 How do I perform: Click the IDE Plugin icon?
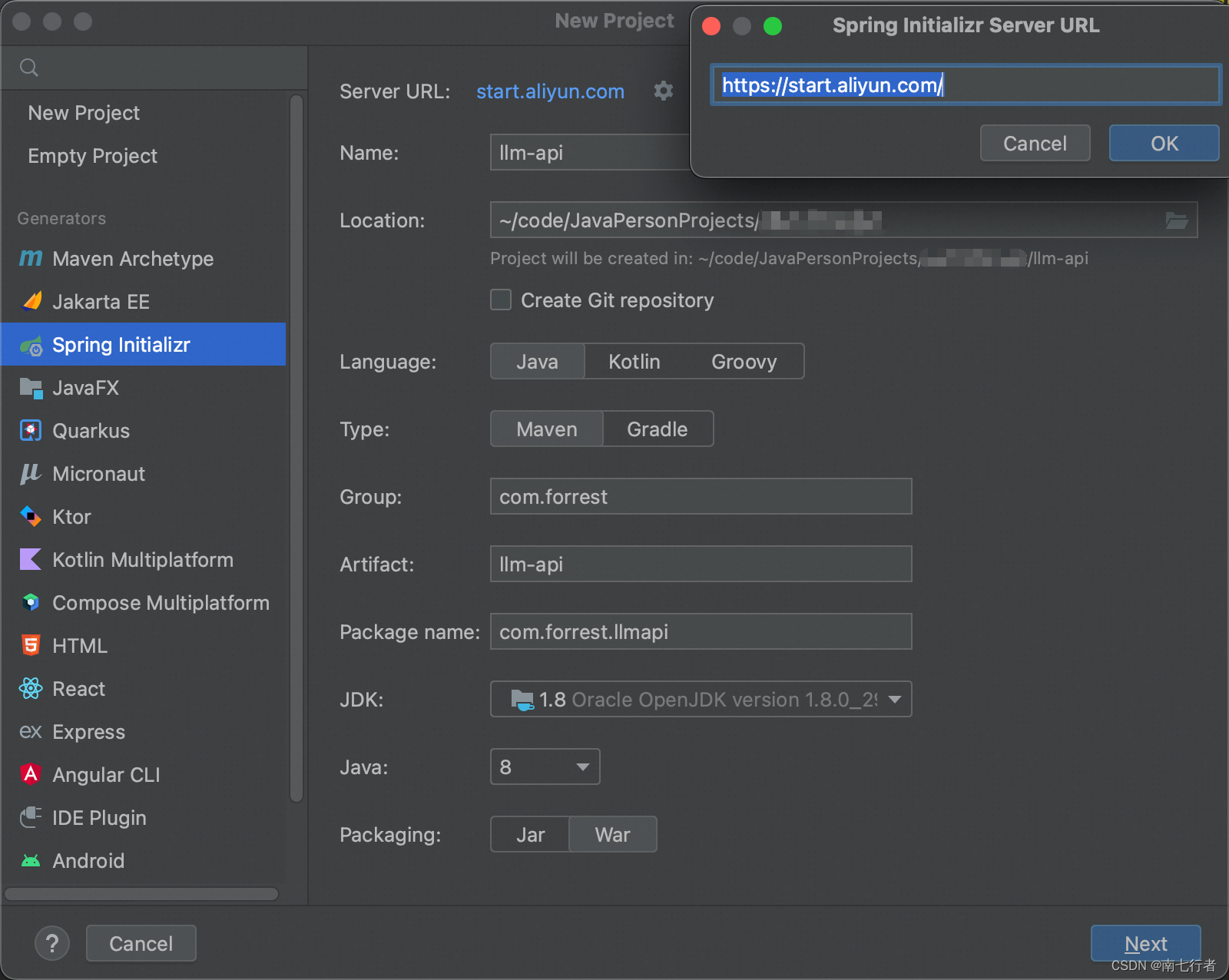pos(31,817)
